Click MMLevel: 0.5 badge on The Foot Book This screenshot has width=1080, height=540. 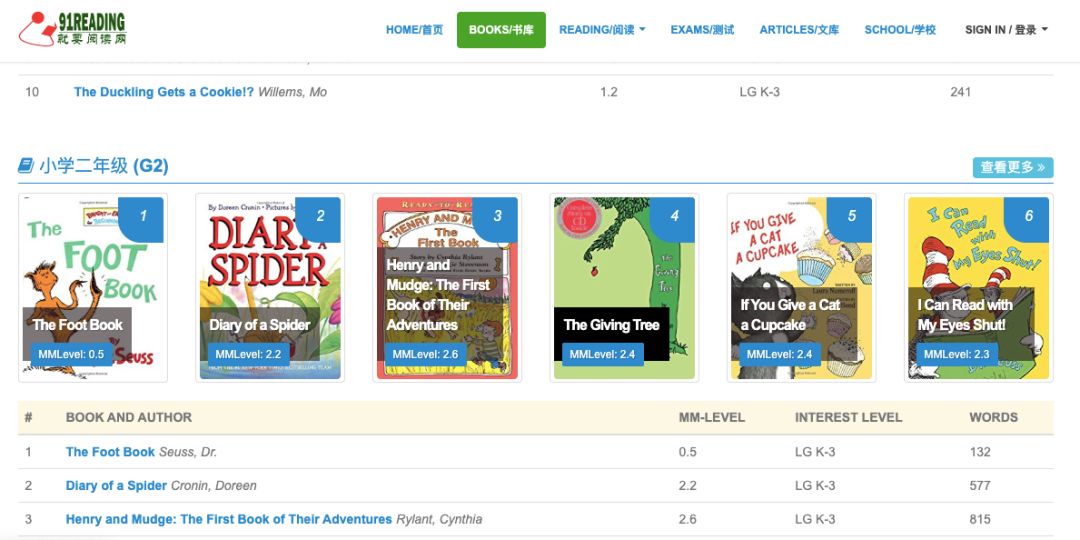point(72,354)
